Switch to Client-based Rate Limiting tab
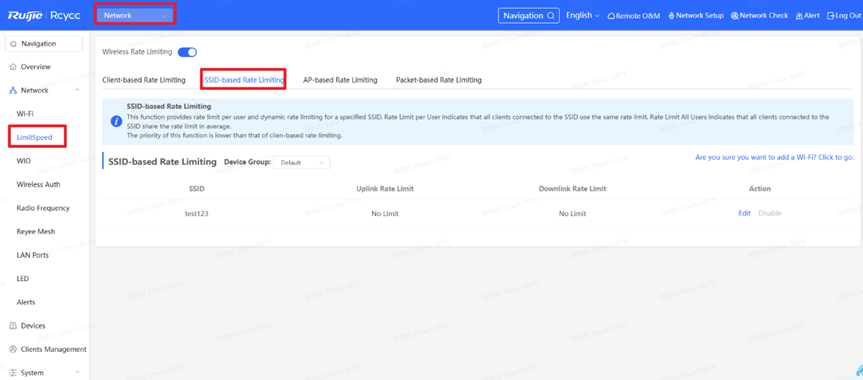Viewport: 863px width, 380px height. (x=144, y=80)
